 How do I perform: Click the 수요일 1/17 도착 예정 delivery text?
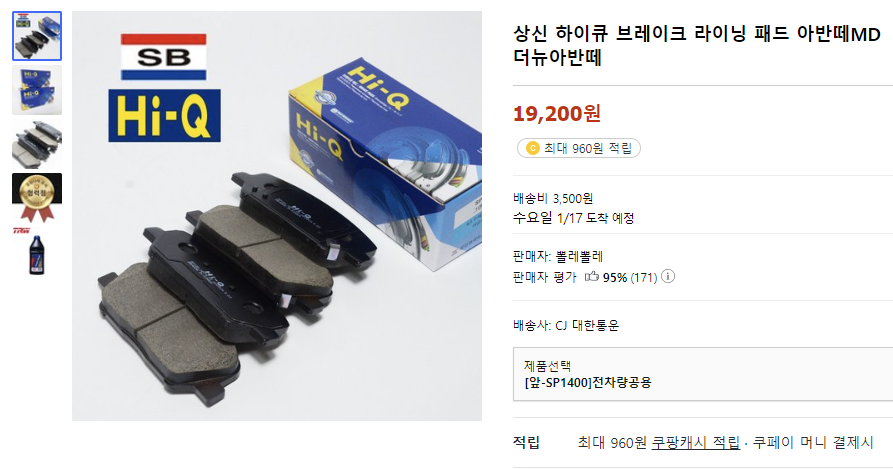pos(574,218)
